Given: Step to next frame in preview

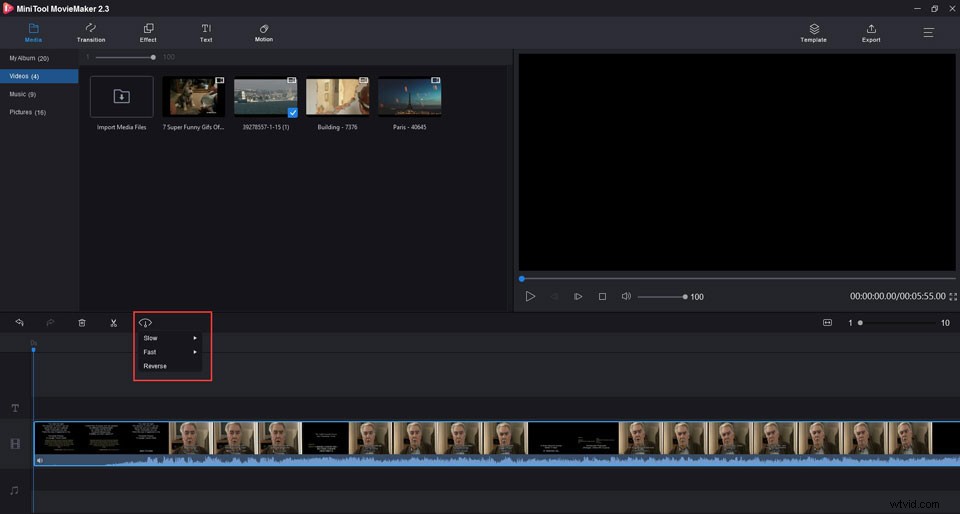Looking at the screenshot, I should tap(578, 296).
